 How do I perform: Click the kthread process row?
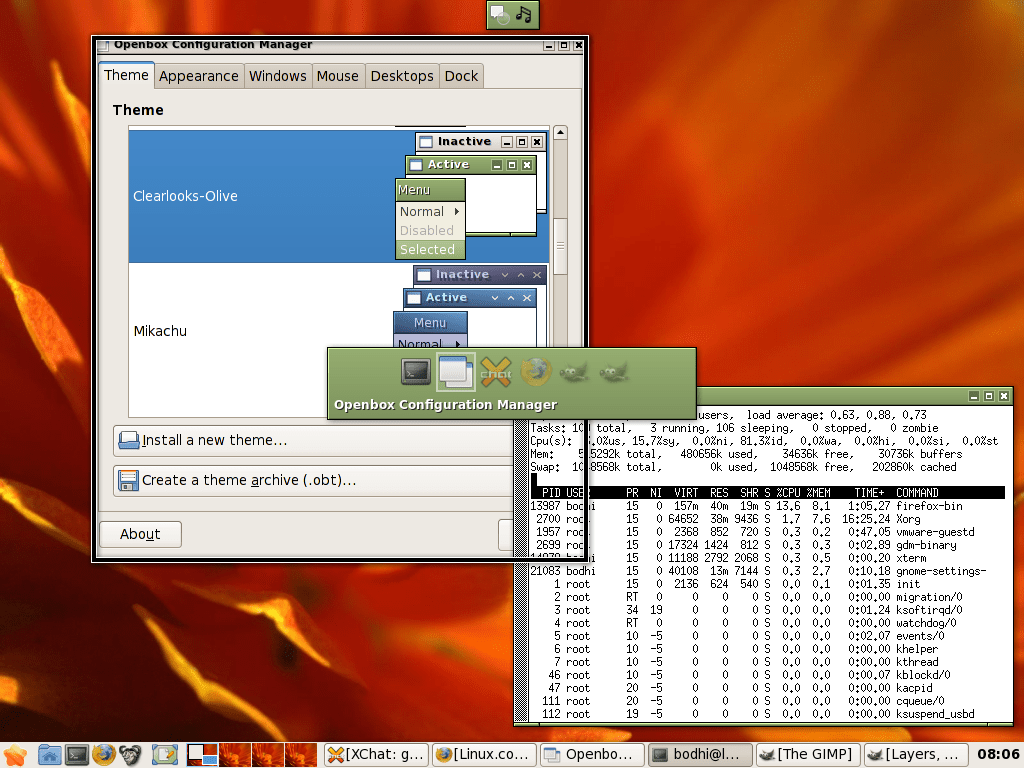[x=767, y=662]
